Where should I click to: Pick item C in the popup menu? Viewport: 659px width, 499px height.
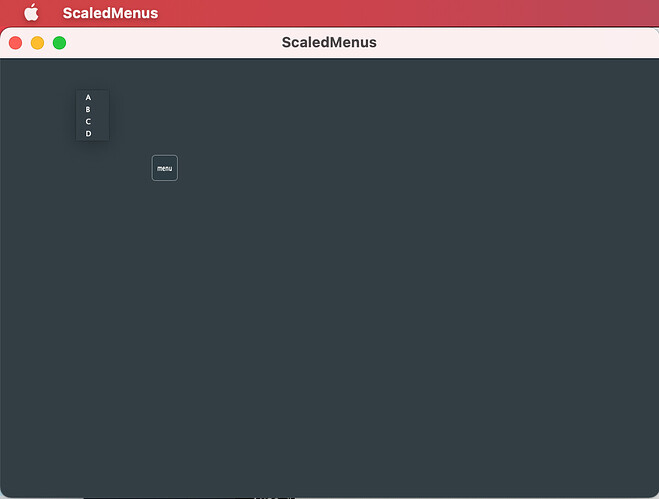click(88, 121)
